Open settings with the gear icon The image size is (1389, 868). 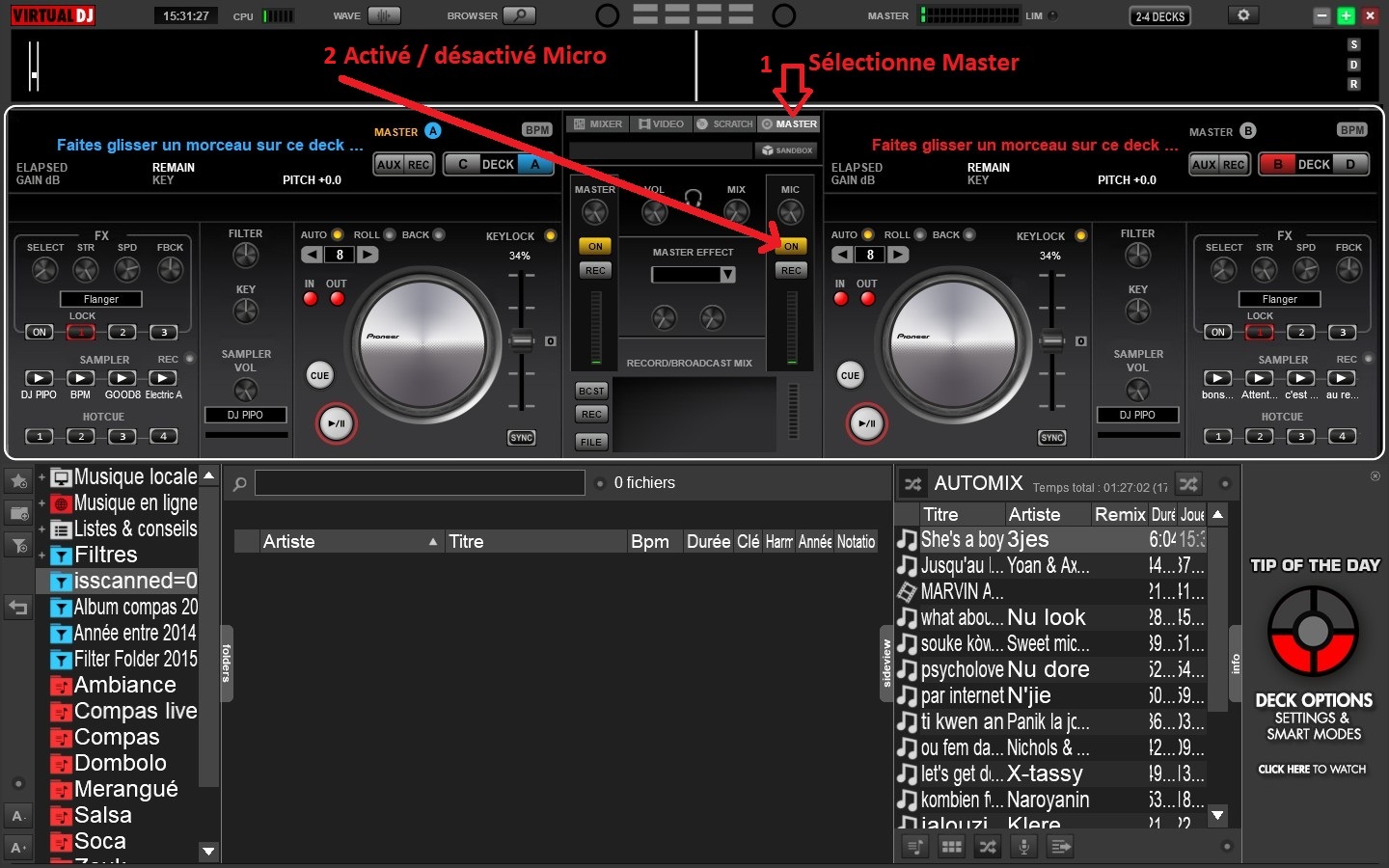click(x=1243, y=15)
